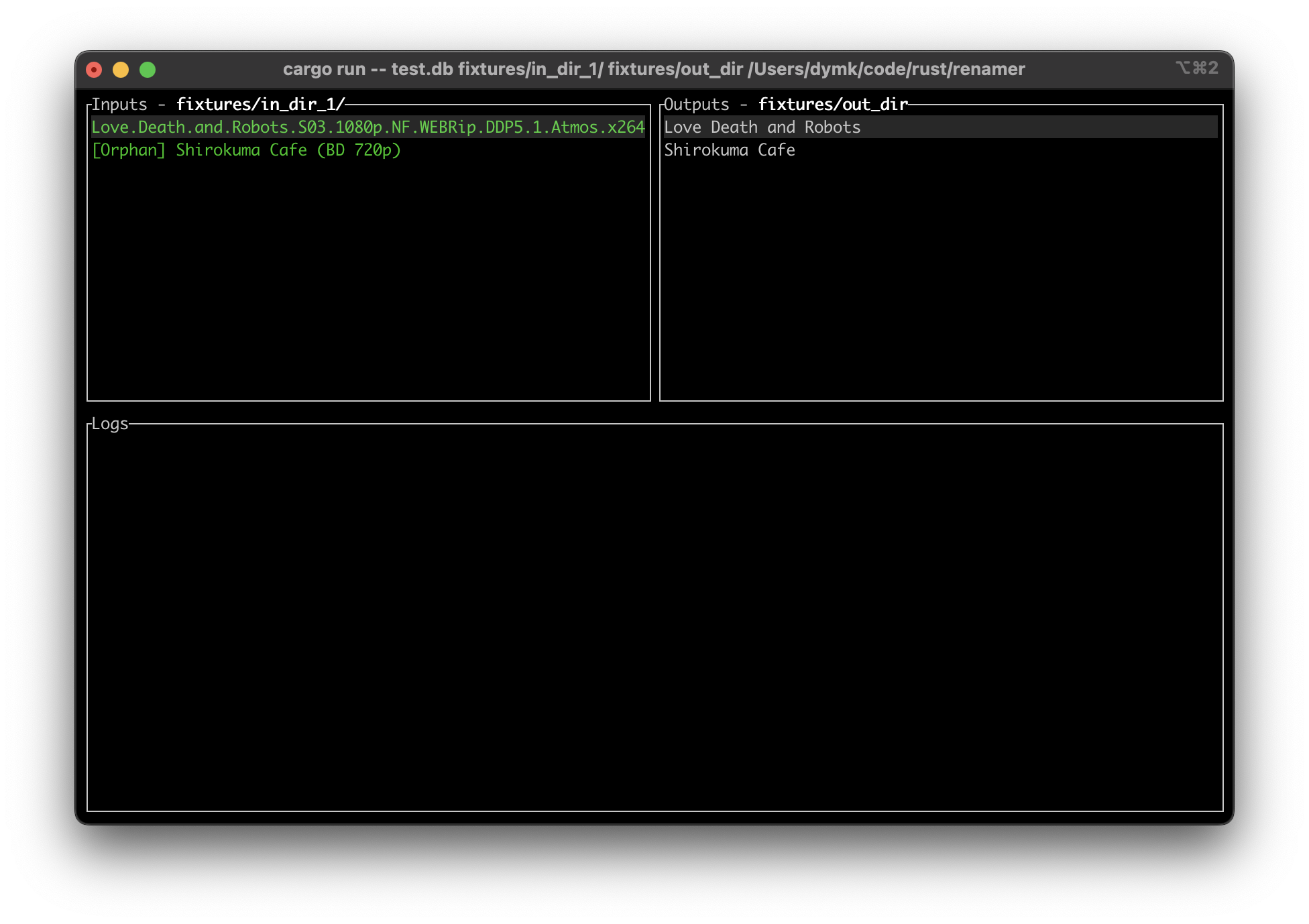Screen dimensions: 1309x924
Task: Click the red close window button
Action: click(94, 70)
